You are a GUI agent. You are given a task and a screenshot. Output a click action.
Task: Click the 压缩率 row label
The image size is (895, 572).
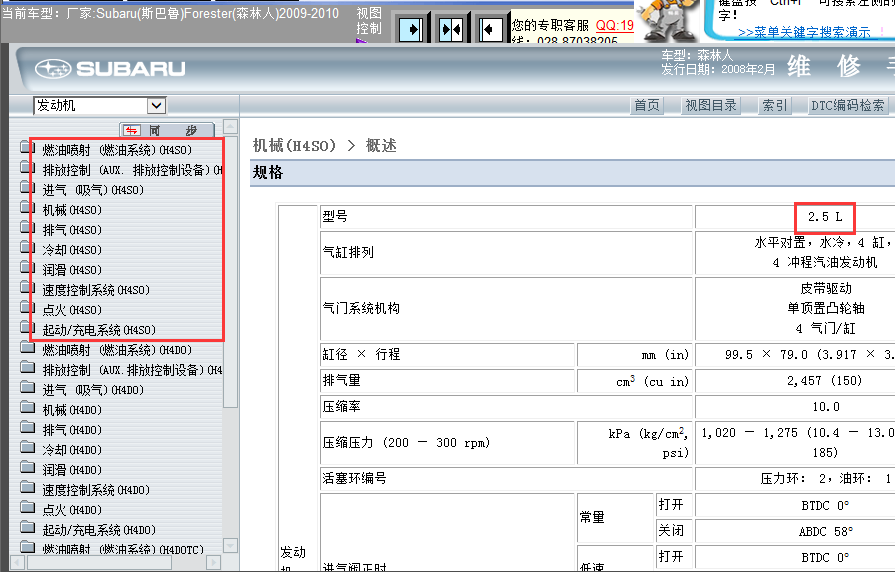341,407
